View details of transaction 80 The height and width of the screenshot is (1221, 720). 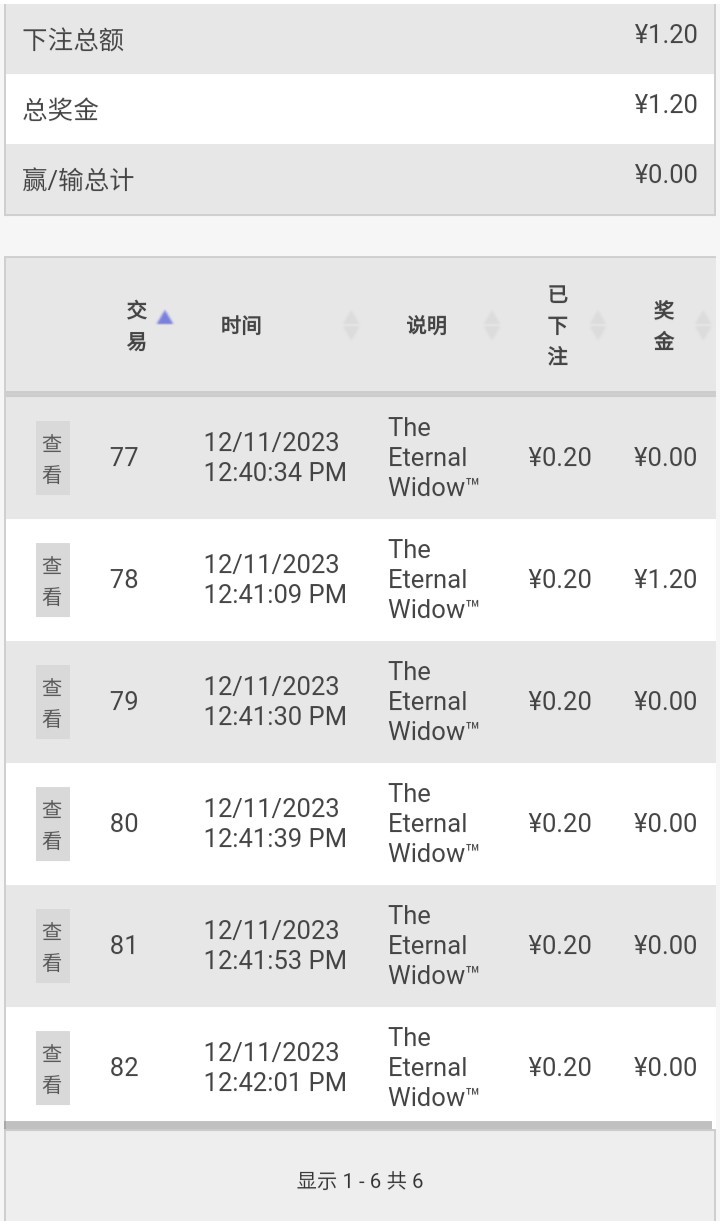52,824
